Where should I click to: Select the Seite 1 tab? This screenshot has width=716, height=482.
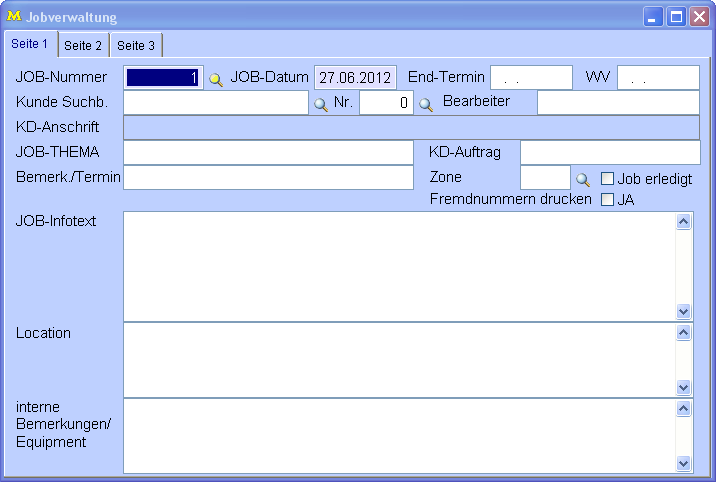click(x=29, y=44)
